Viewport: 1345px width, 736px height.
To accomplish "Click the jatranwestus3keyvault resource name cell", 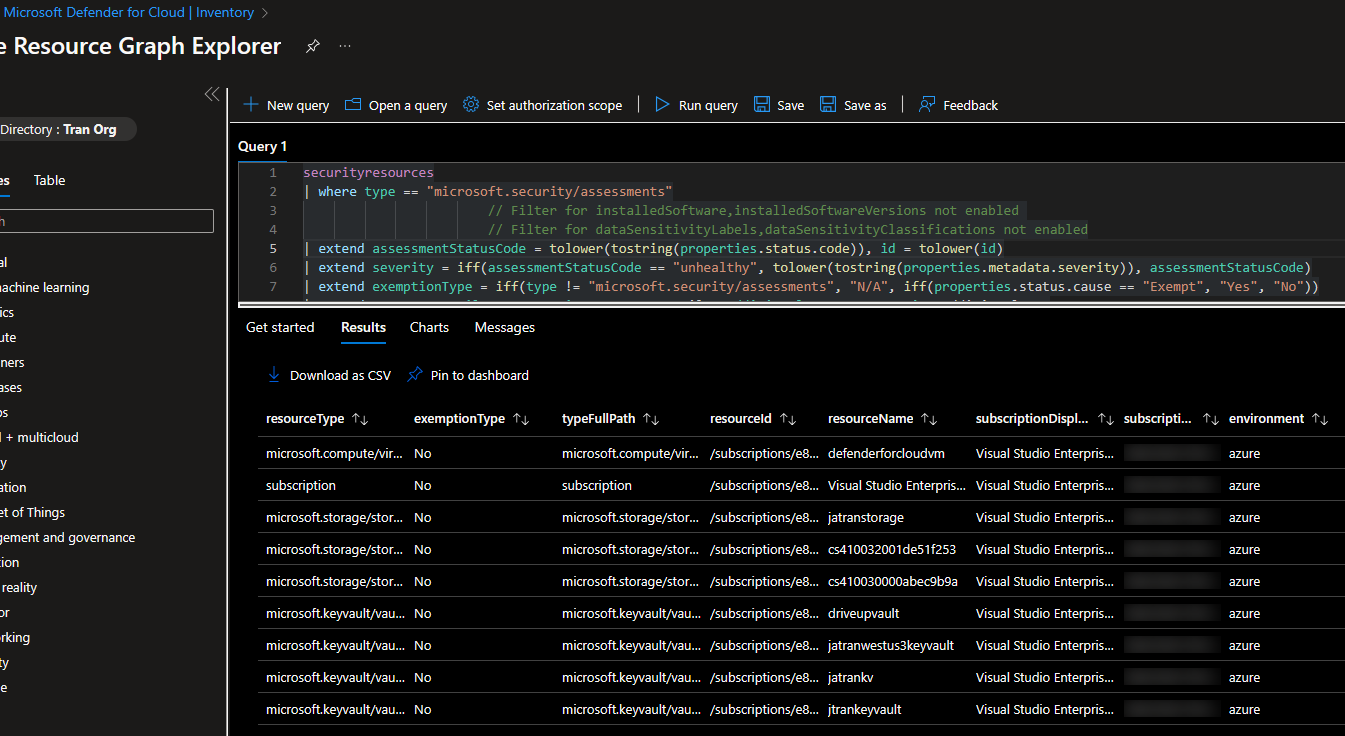I will point(891,645).
